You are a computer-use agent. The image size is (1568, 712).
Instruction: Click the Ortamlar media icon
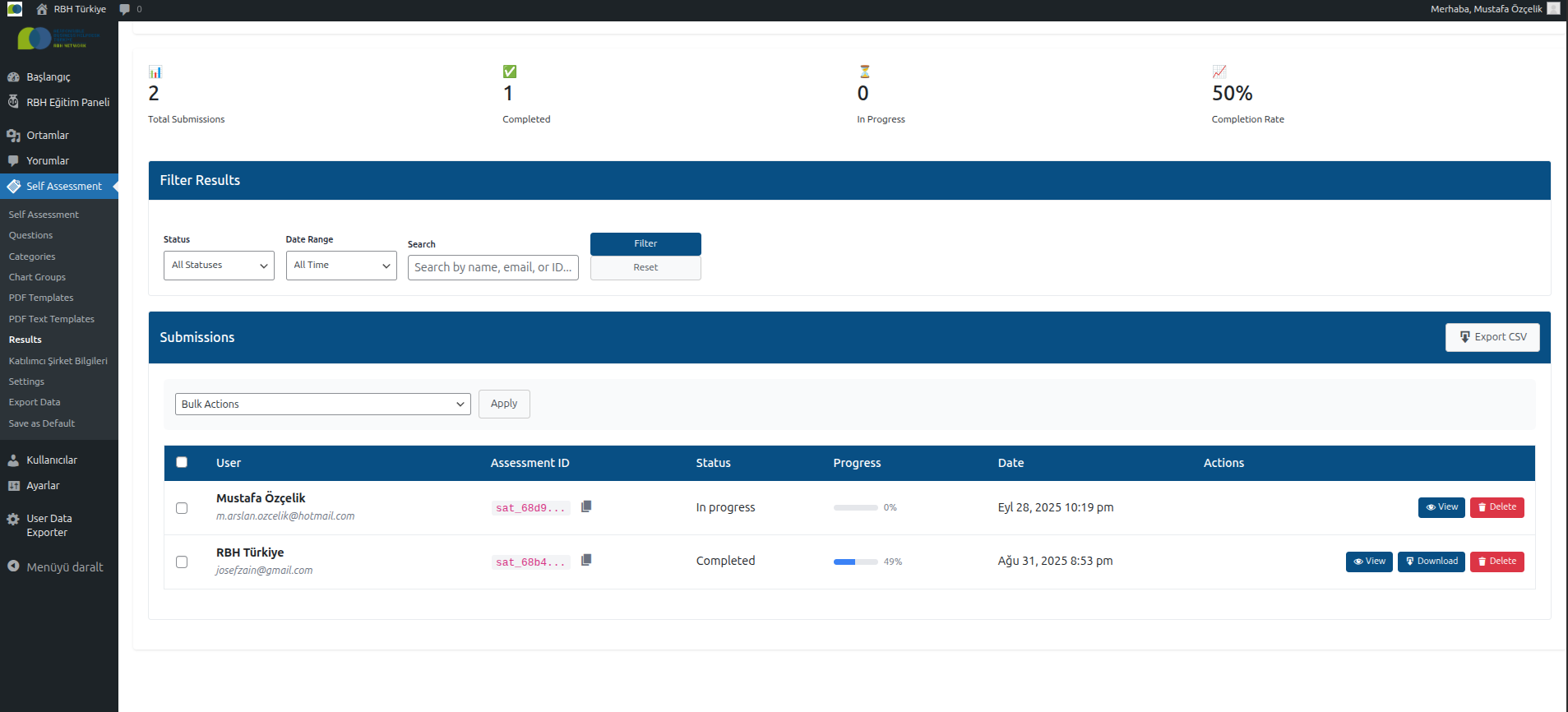pos(13,135)
